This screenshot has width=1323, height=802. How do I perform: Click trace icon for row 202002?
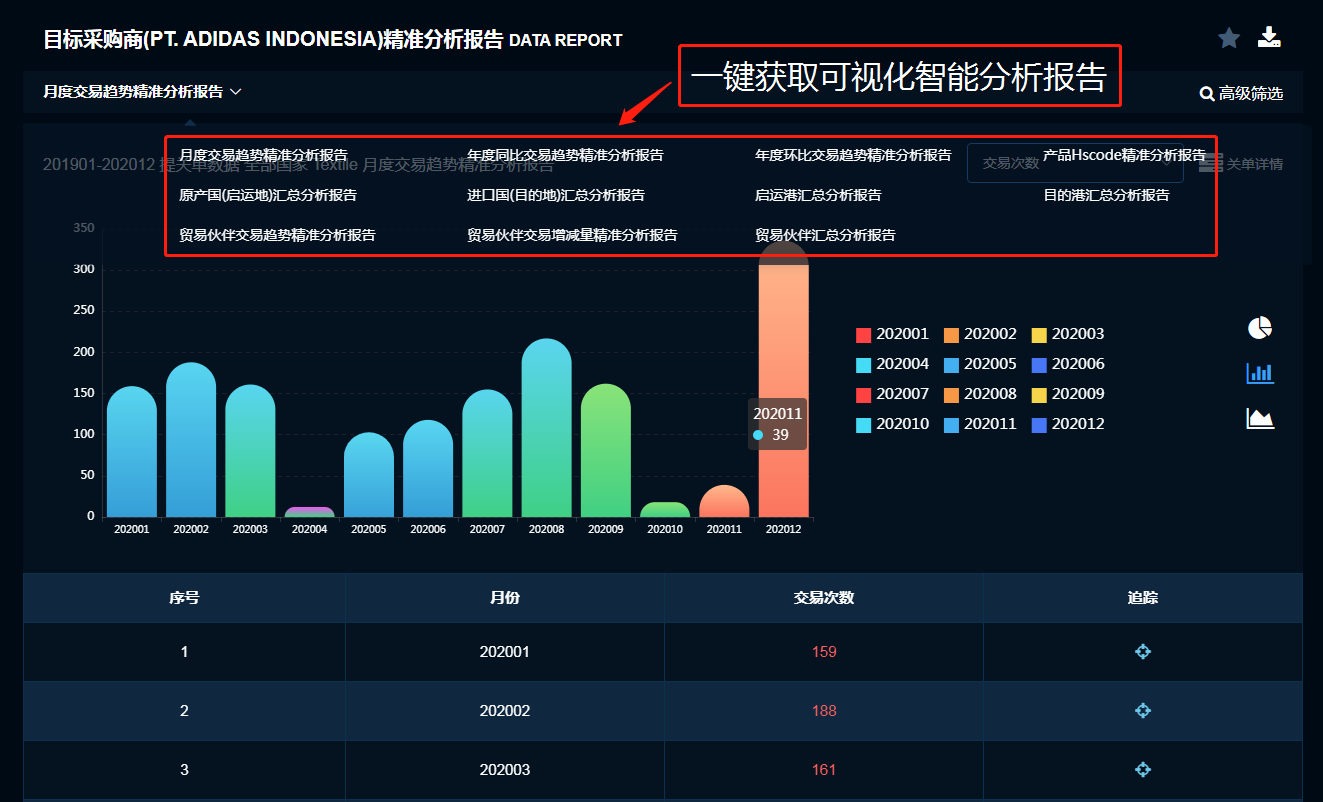pyautogui.click(x=1143, y=711)
